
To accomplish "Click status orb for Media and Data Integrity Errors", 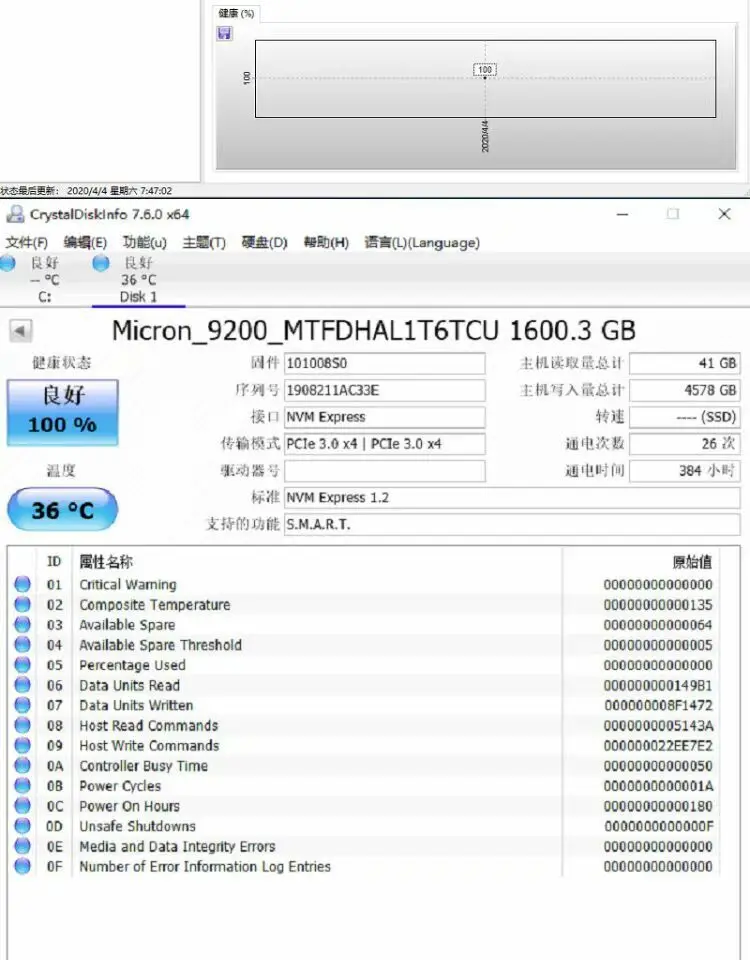I will pyautogui.click(x=23, y=846).
